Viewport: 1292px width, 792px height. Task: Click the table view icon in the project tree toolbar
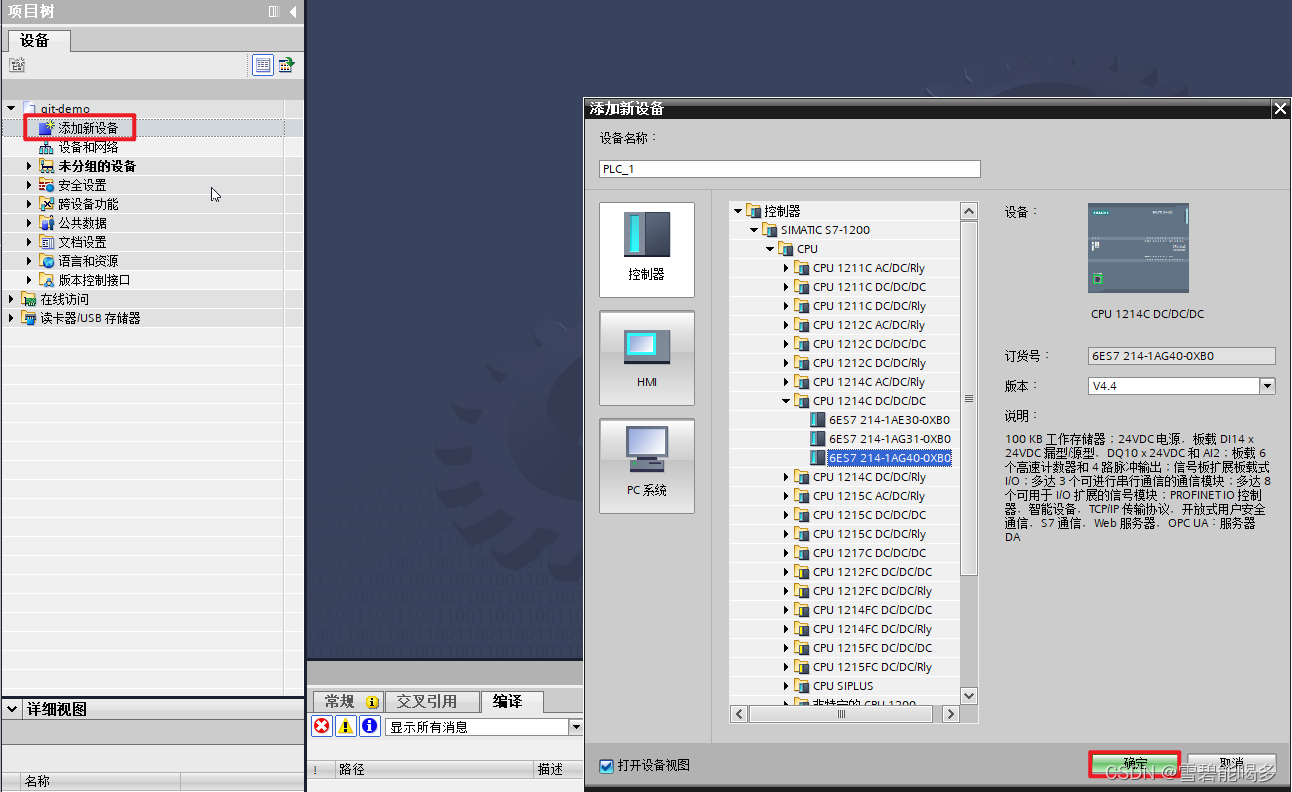263,65
